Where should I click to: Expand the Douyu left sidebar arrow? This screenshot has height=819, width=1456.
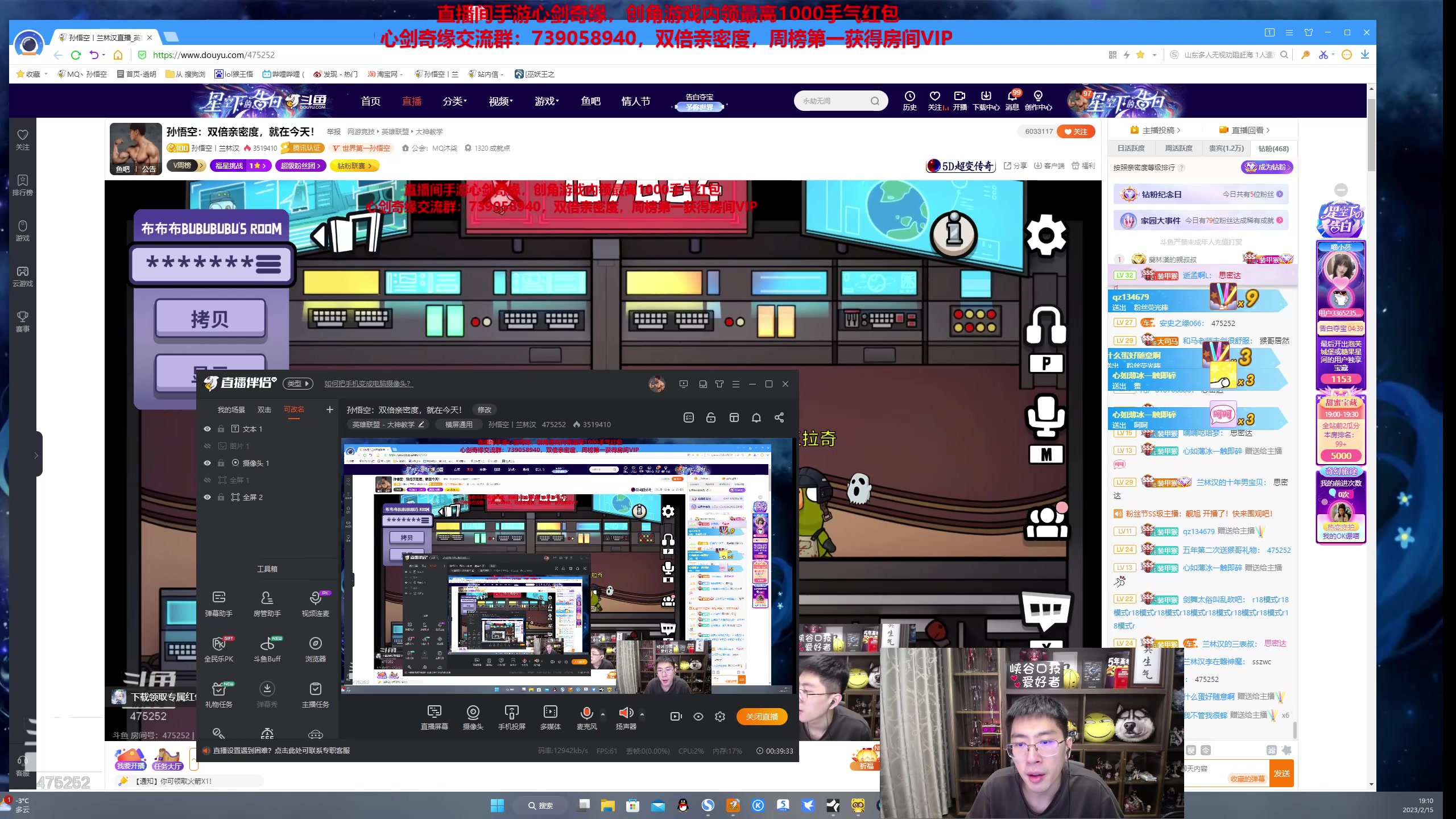coord(35,455)
